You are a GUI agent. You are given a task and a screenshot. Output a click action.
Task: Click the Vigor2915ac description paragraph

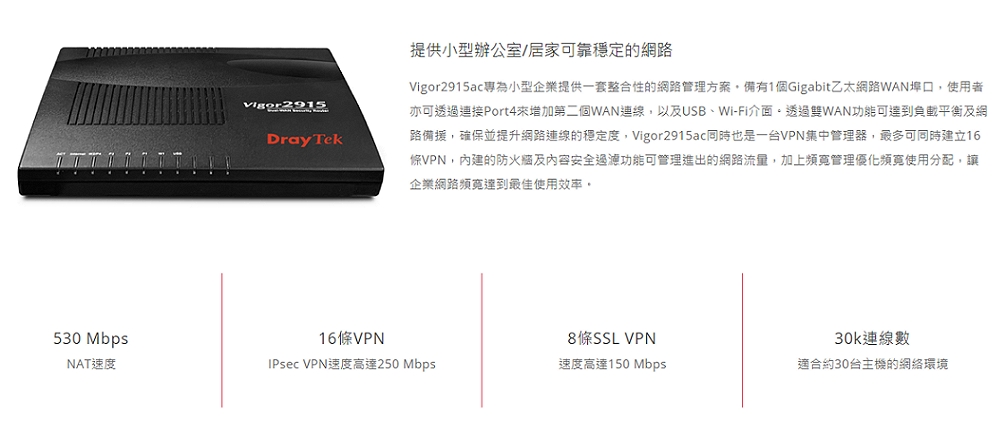[698, 135]
